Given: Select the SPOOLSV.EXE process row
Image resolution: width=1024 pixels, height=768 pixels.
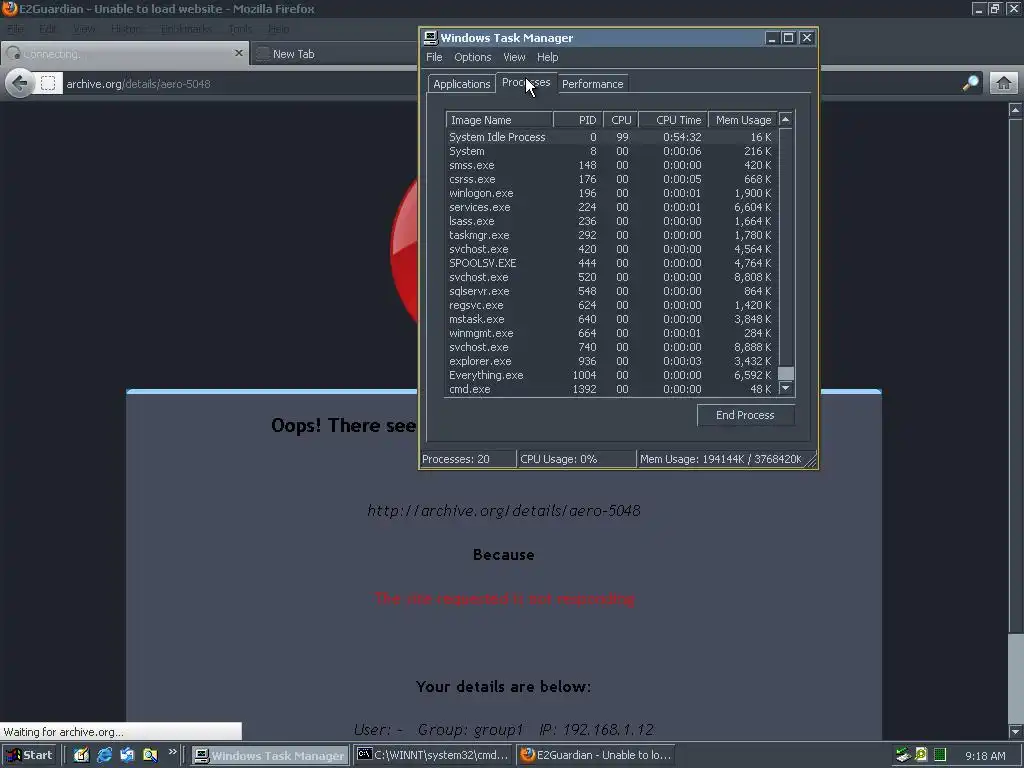Looking at the screenshot, I should [611, 263].
